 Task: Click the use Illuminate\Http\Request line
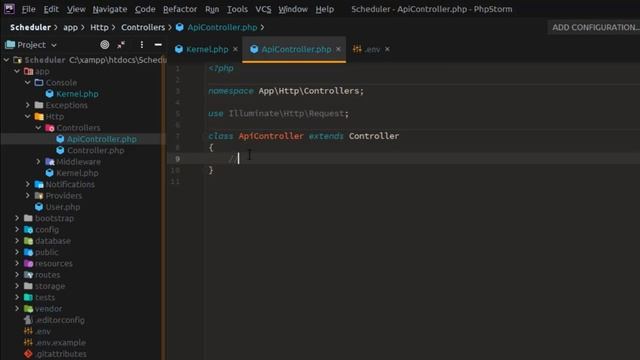point(278,113)
